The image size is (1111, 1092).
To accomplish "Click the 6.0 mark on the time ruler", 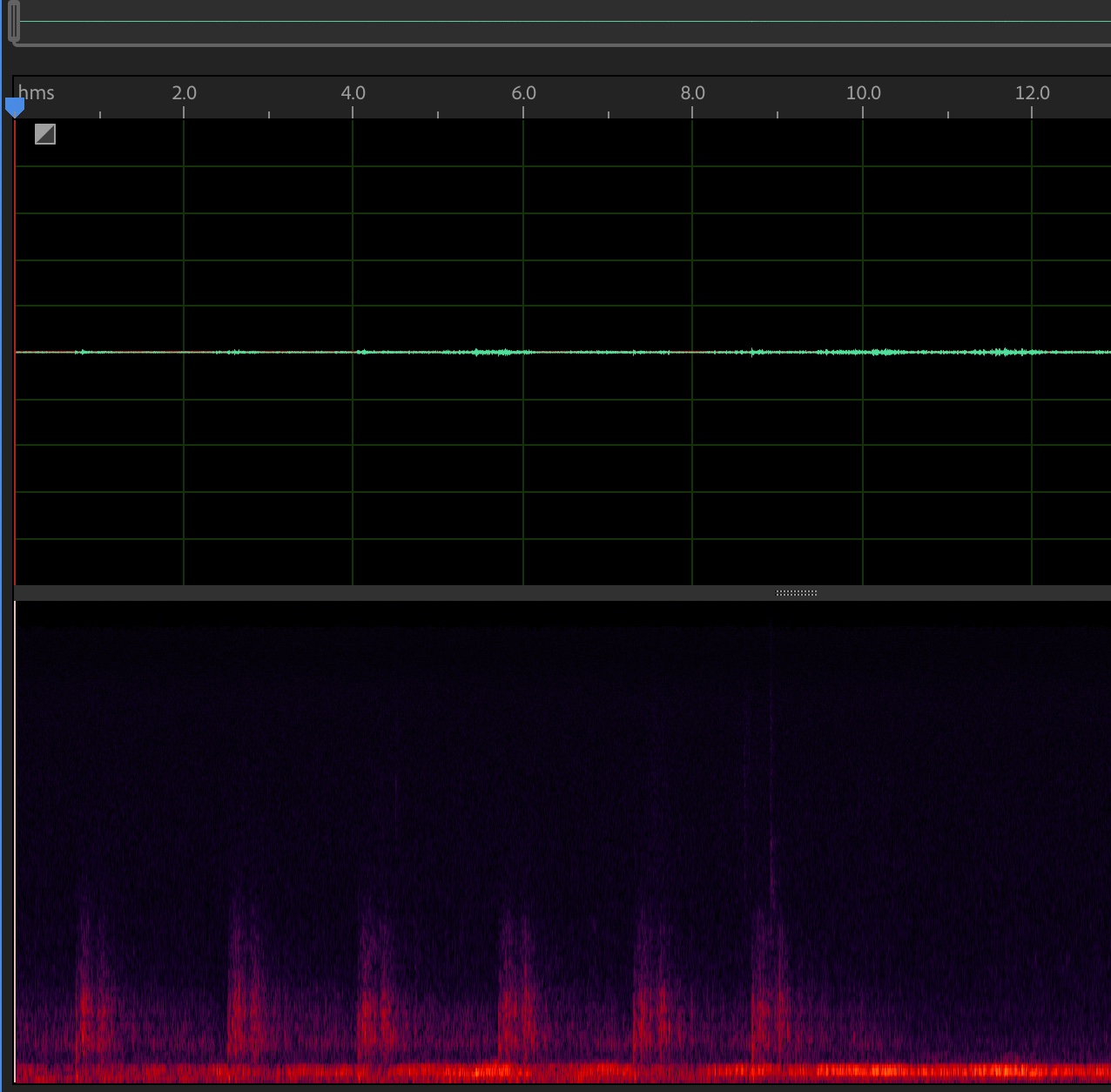I will point(523,93).
